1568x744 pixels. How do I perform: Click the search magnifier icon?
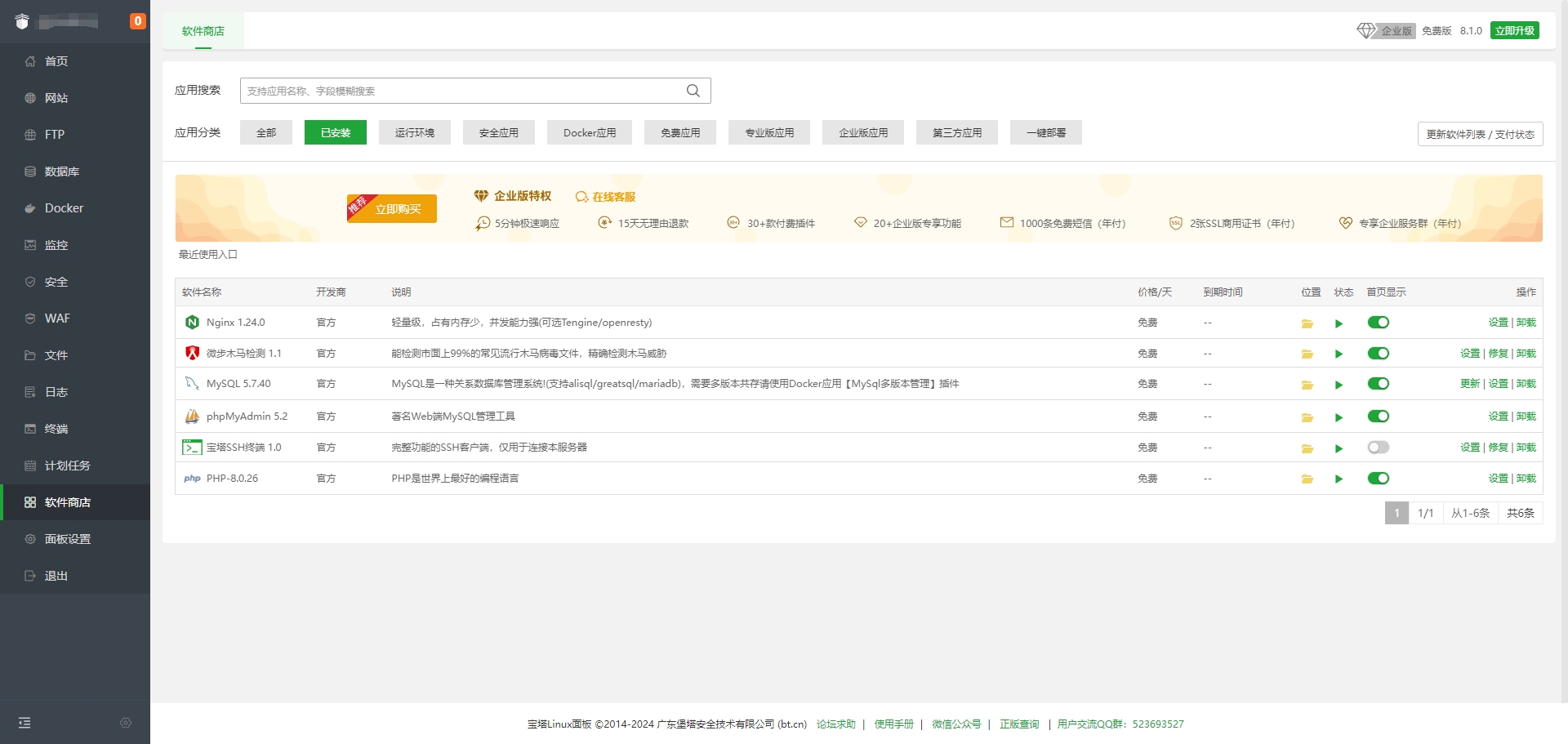click(x=693, y=91)
